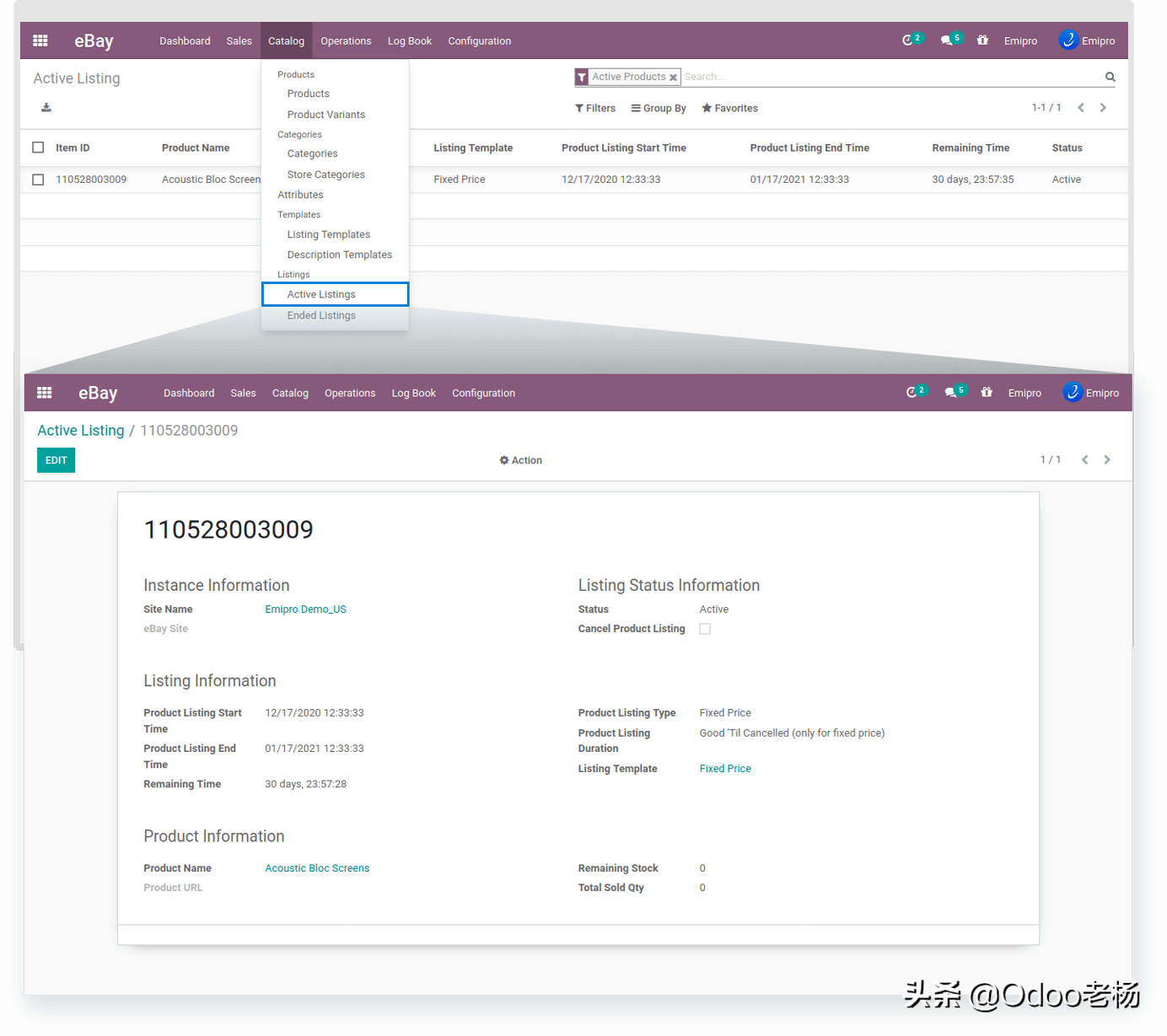1167x1036 pixels.
Task: Sort by Status column header
Action: coord(1067,148)
